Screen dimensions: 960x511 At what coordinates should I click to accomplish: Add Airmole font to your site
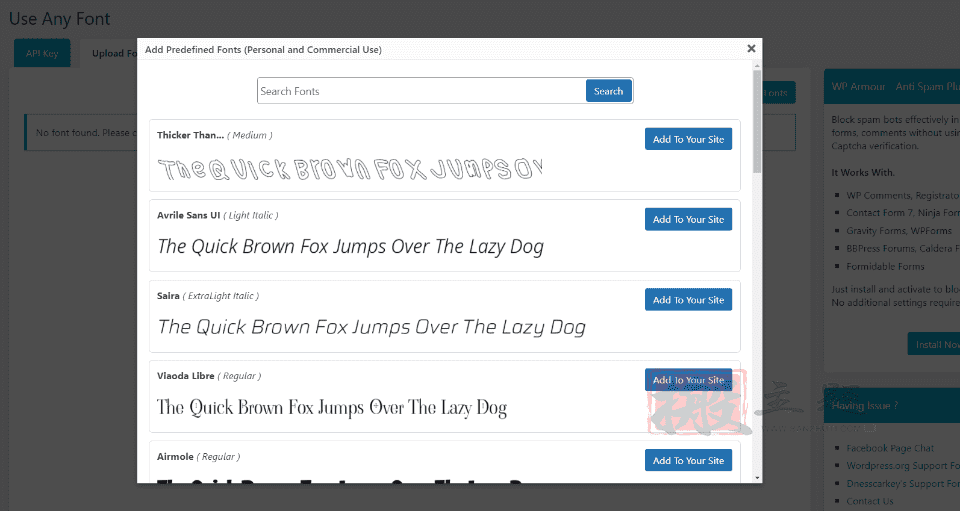[x=688, y=460]
